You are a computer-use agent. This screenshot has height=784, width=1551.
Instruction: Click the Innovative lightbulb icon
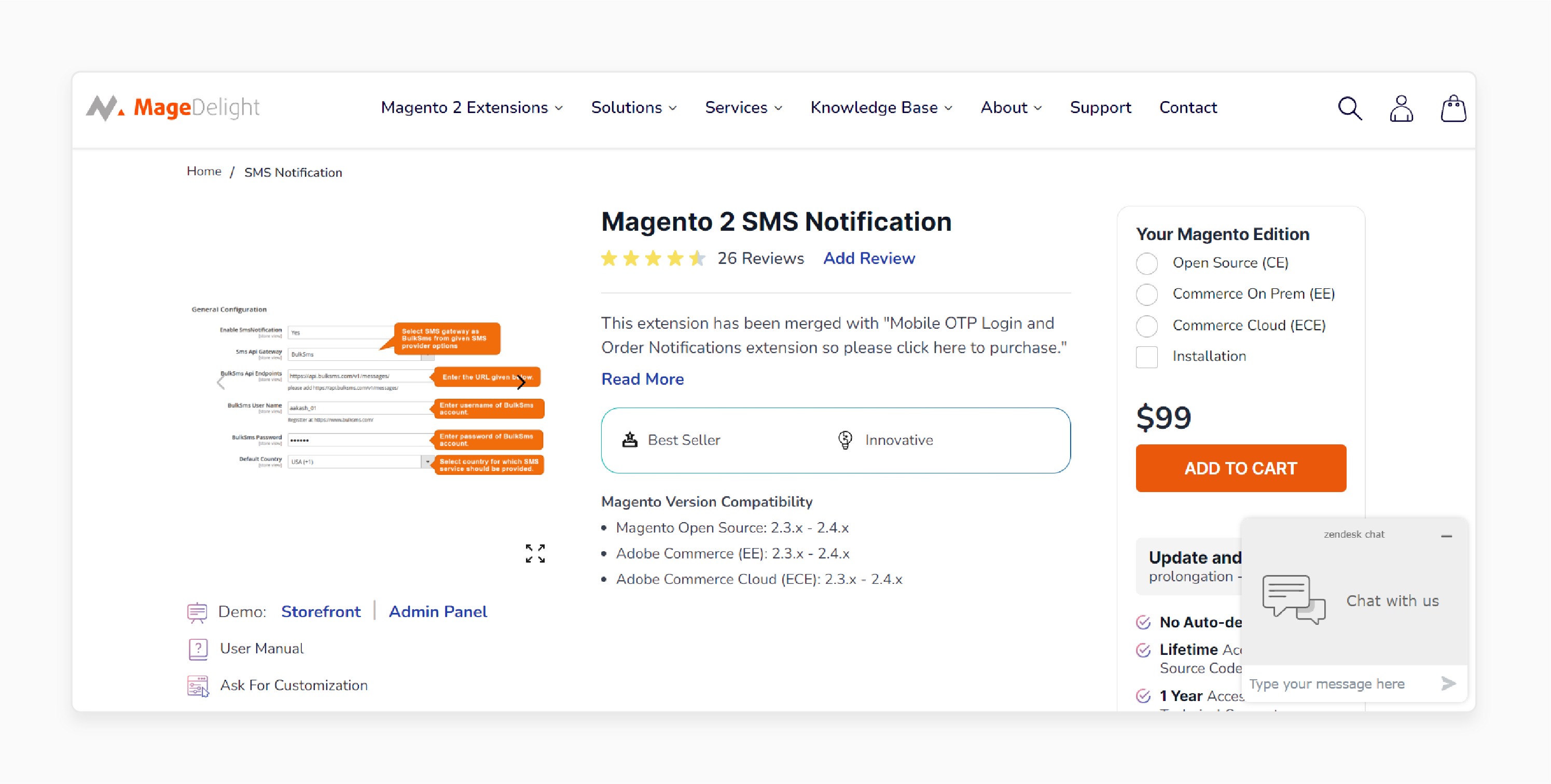pos(846,440)
